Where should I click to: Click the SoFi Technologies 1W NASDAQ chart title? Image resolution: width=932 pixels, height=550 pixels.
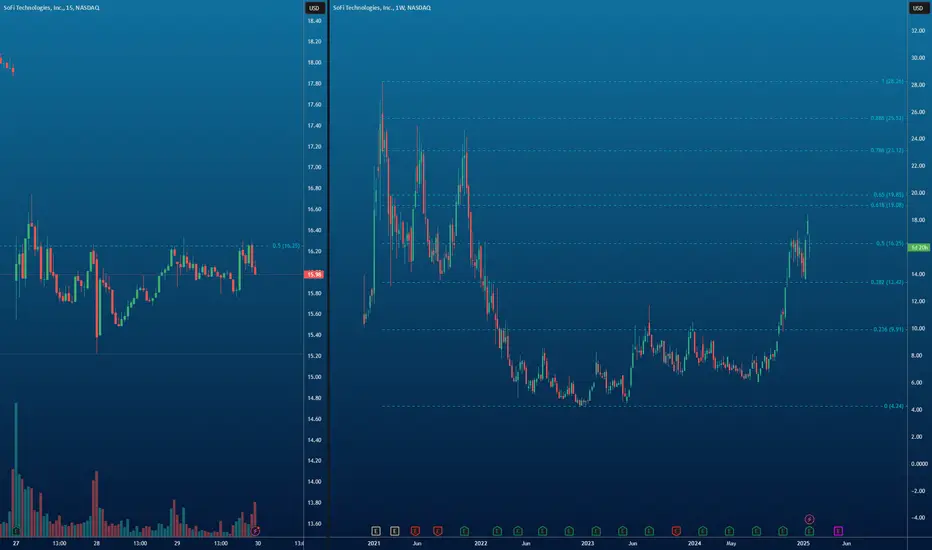(x=382, y=8)
